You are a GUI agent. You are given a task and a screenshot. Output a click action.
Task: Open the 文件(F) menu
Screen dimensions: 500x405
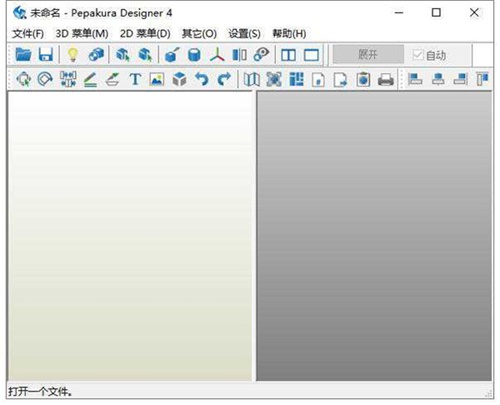click(x=28, y=33)
